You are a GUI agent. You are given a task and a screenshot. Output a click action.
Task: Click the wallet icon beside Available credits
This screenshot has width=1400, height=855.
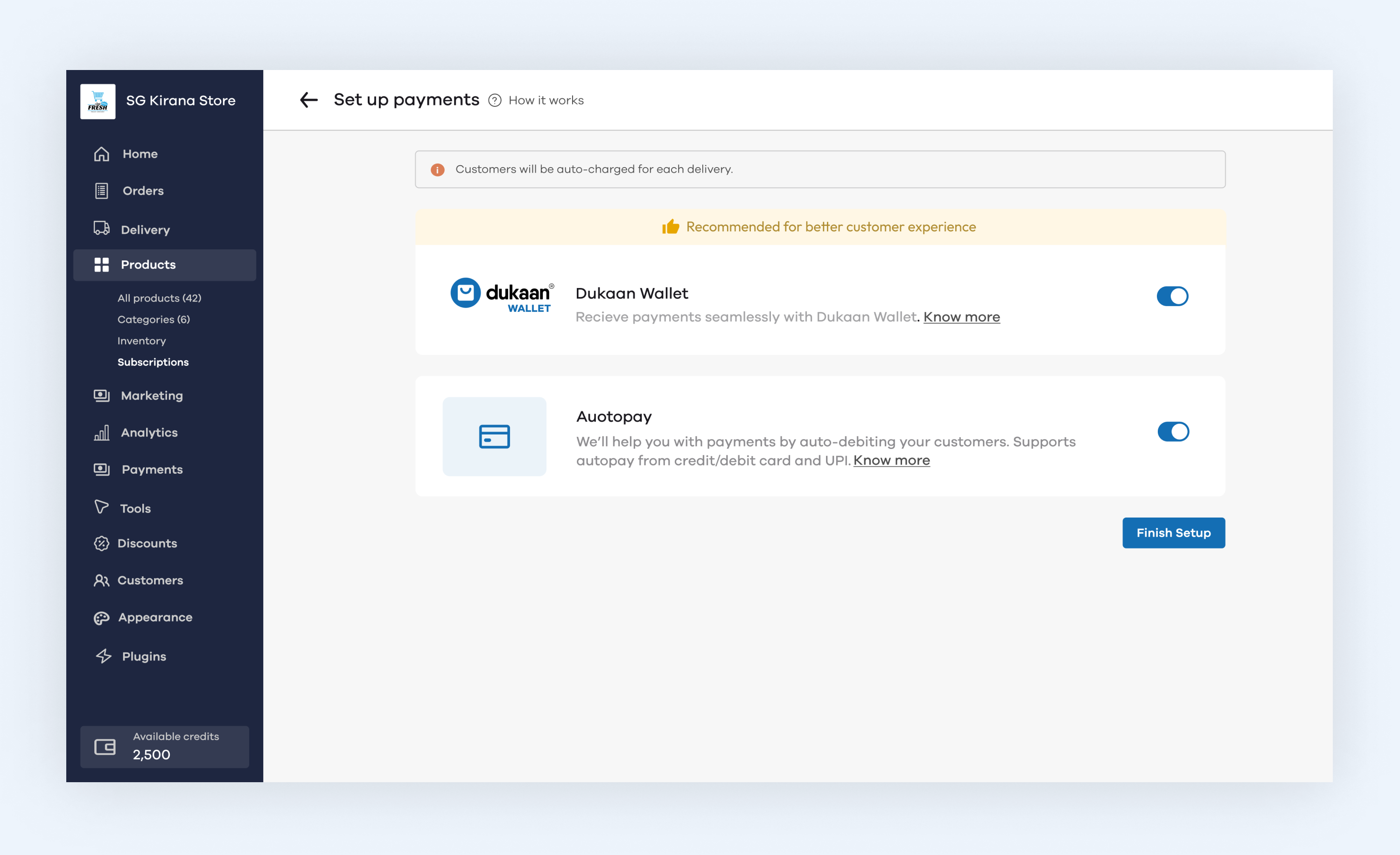click(105, 747)
